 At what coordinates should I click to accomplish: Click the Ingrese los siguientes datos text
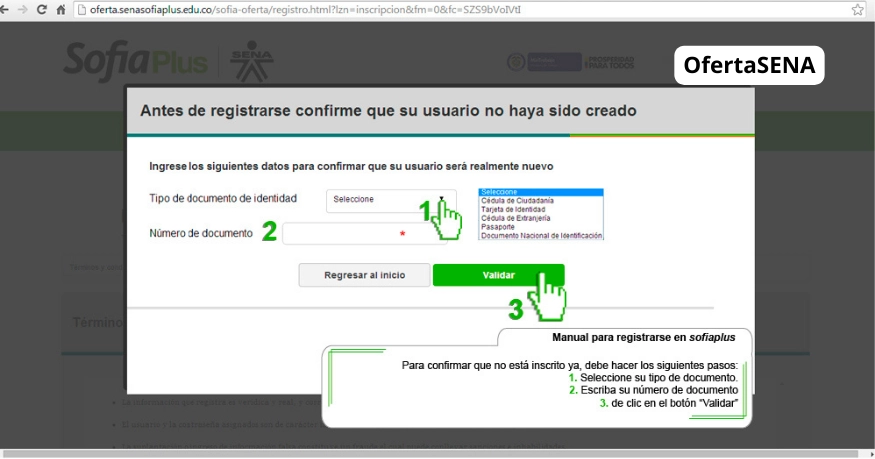[x=351, y=166]
